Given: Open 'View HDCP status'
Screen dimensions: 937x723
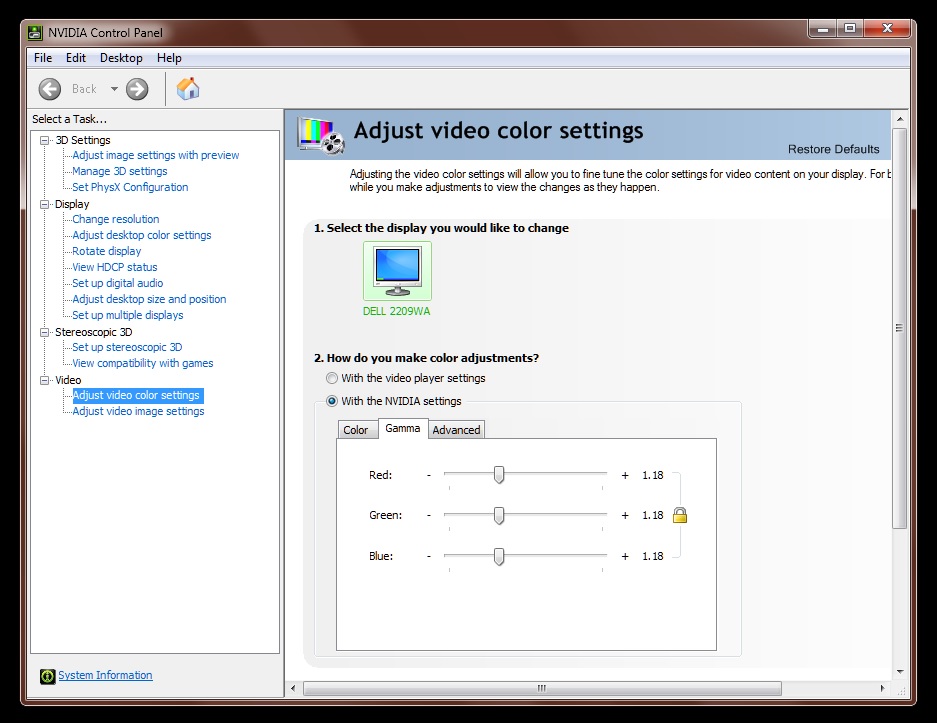Looking at the screenshot, I should click(115, 267).
